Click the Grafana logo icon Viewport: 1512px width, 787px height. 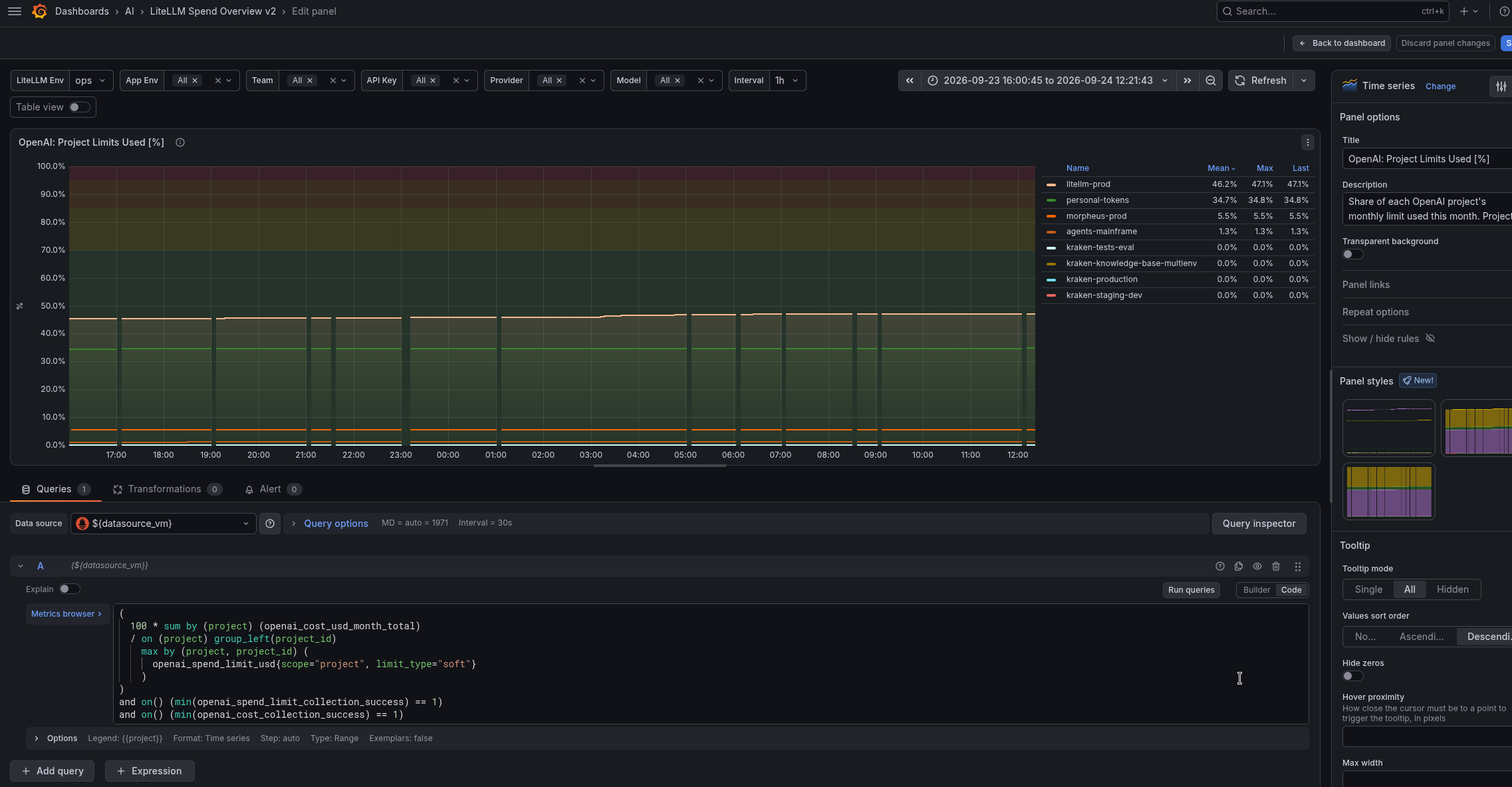[39, 11]
